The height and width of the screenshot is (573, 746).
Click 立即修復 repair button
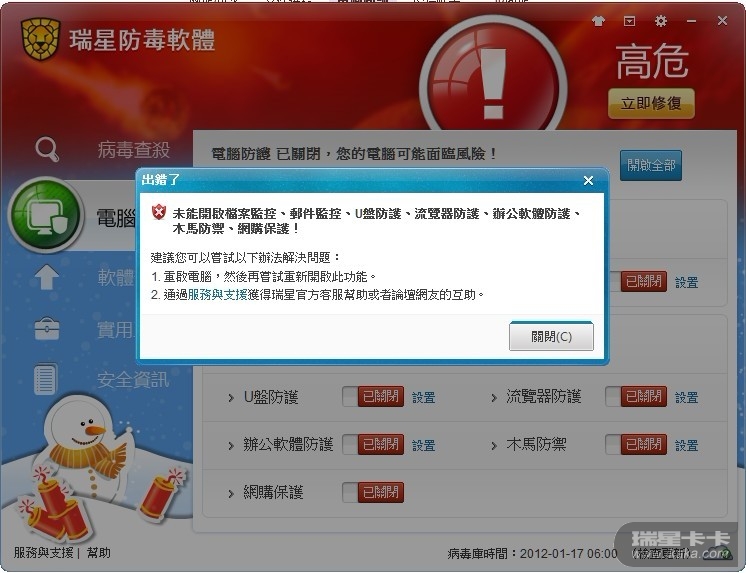[651, 103]
